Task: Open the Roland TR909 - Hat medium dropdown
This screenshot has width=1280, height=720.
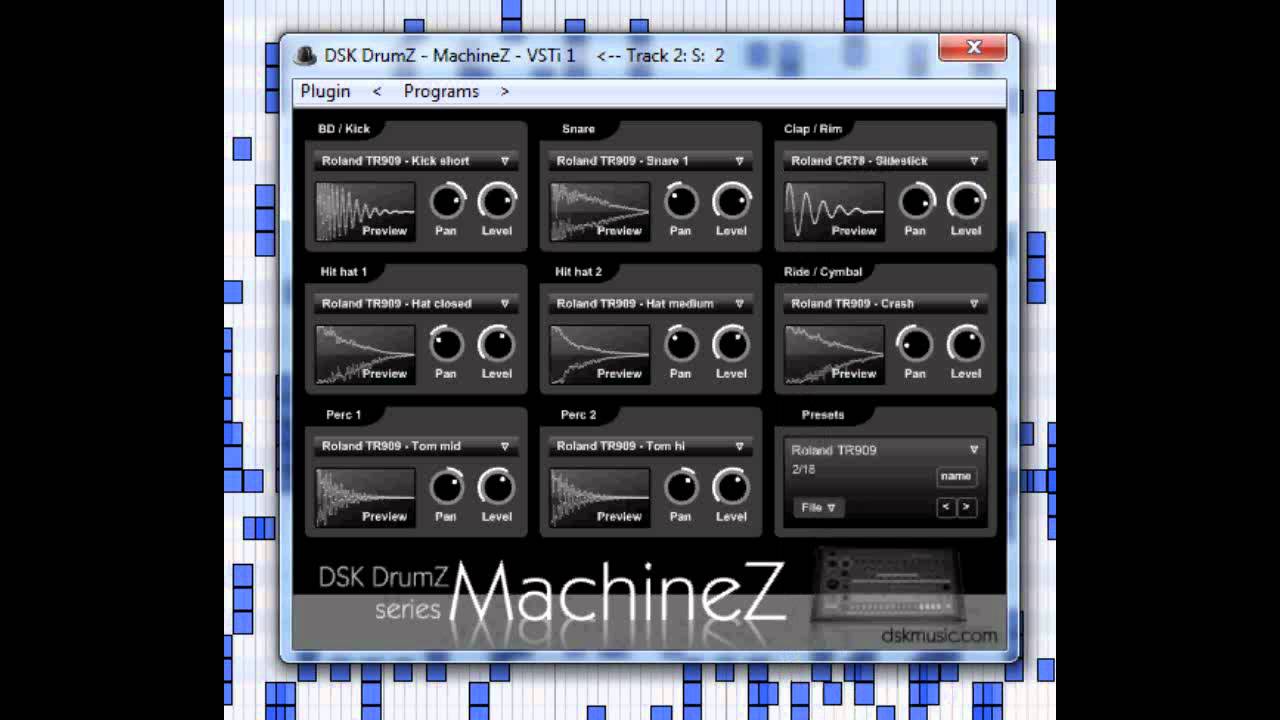Action: (x=650, y=304)
